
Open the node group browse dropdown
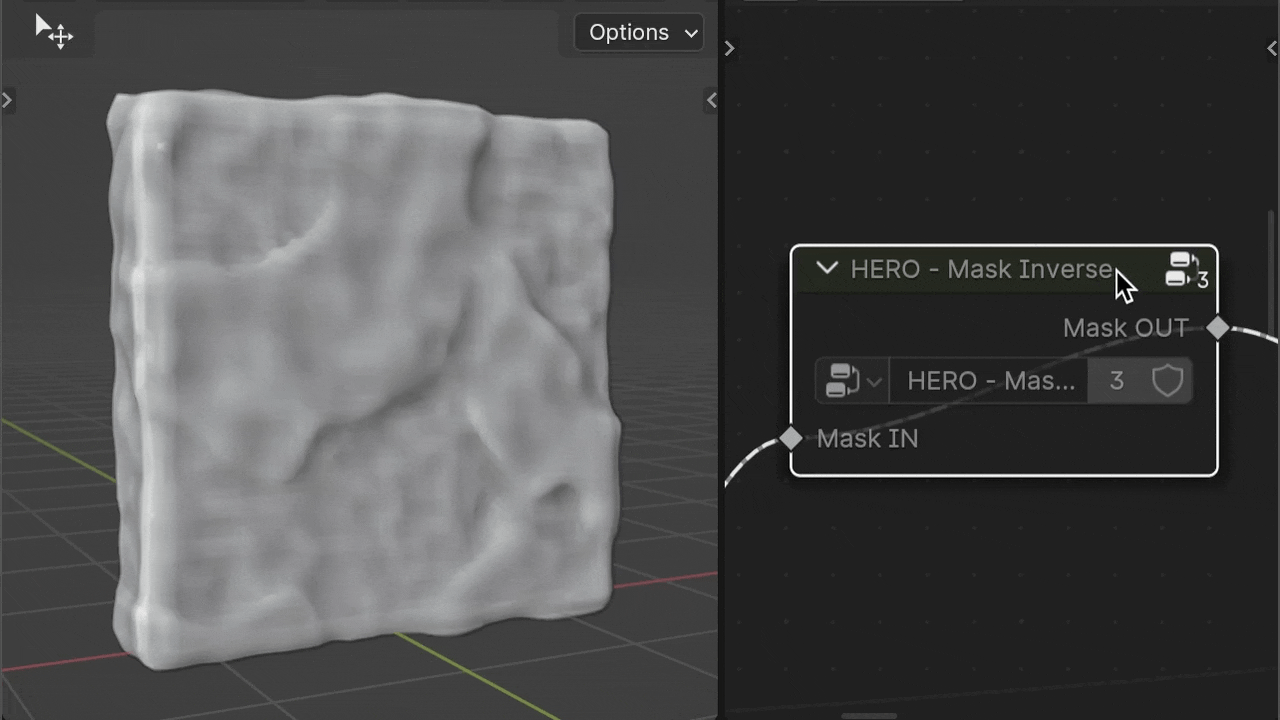point(852,381)
